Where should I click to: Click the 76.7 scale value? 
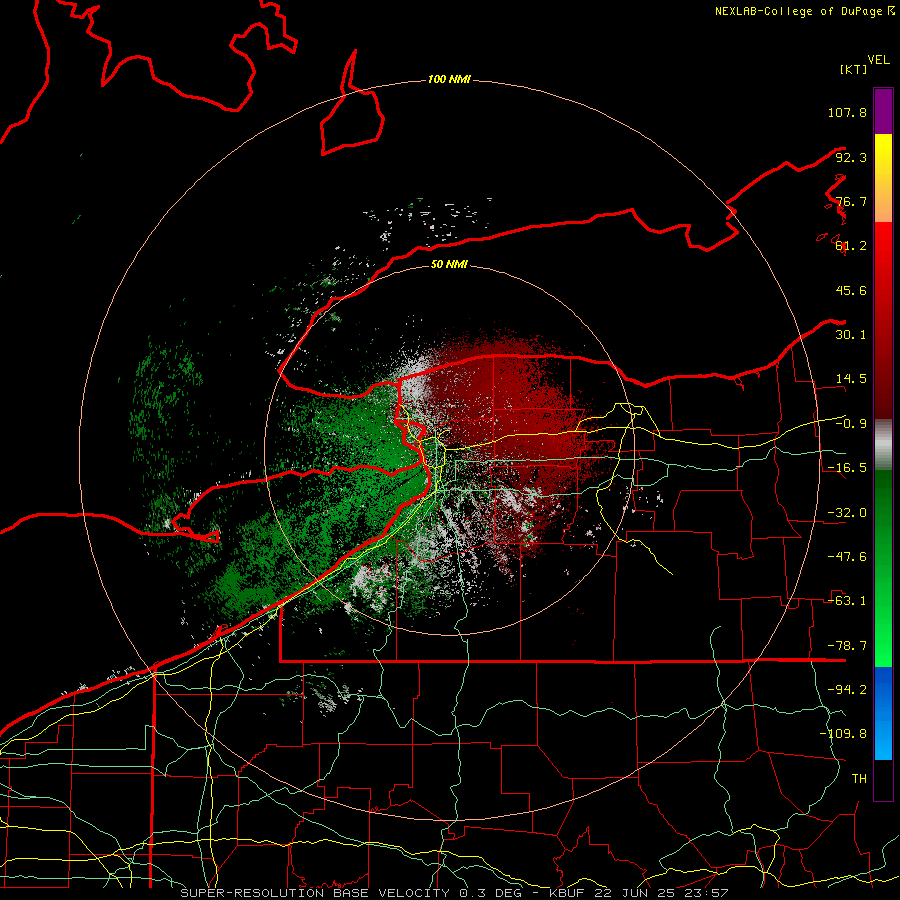(x=851, y=201)
